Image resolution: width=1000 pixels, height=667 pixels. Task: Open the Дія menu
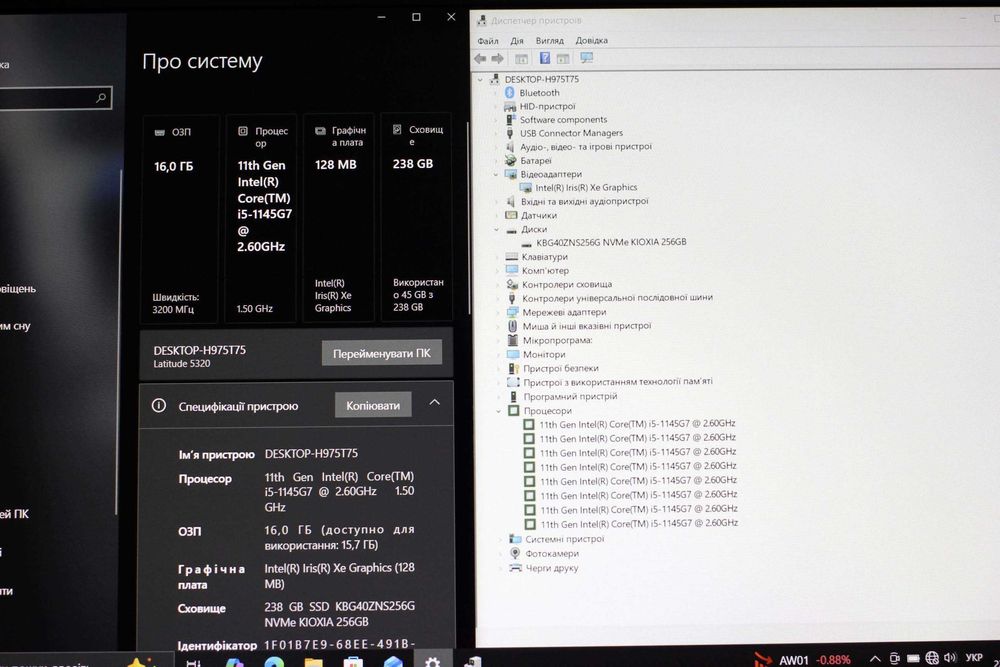coord(517,41)
